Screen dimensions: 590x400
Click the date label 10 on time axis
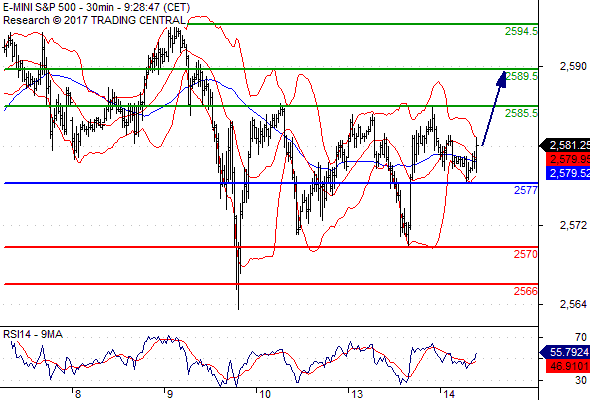265,394
